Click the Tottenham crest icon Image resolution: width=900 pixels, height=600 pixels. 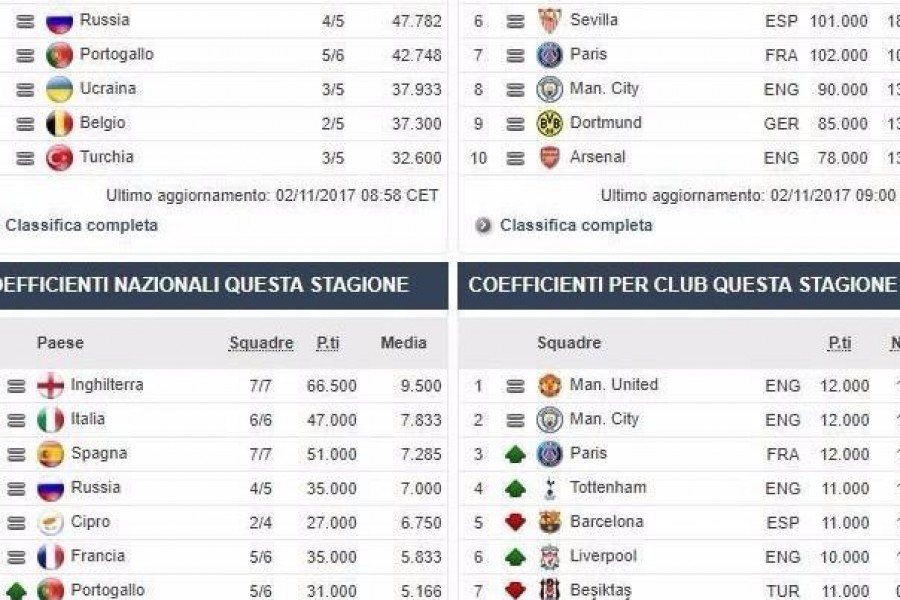coord(549,488)
